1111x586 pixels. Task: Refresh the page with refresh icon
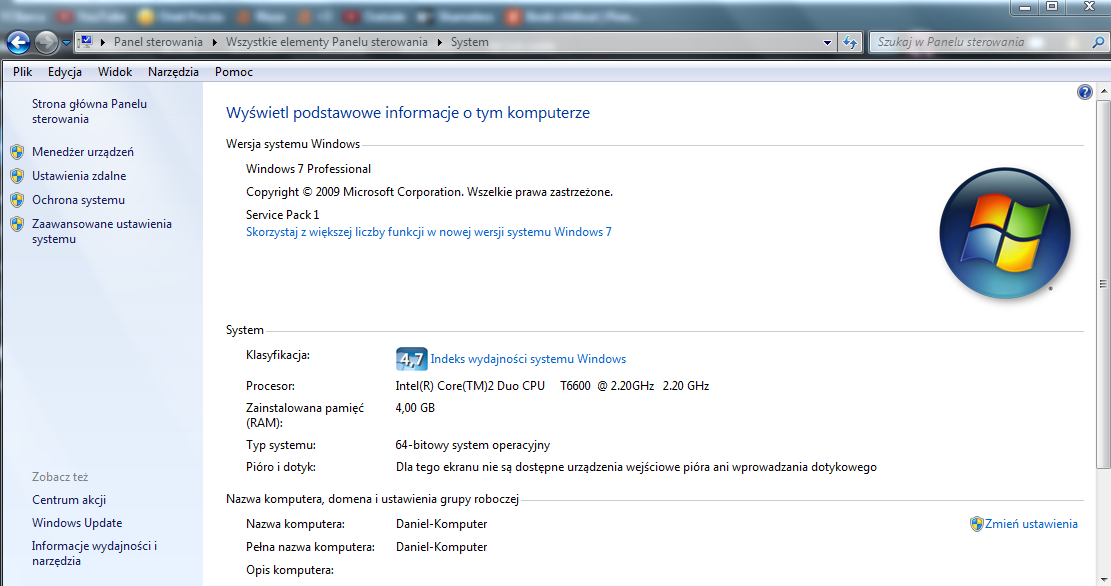coord(850,43)
